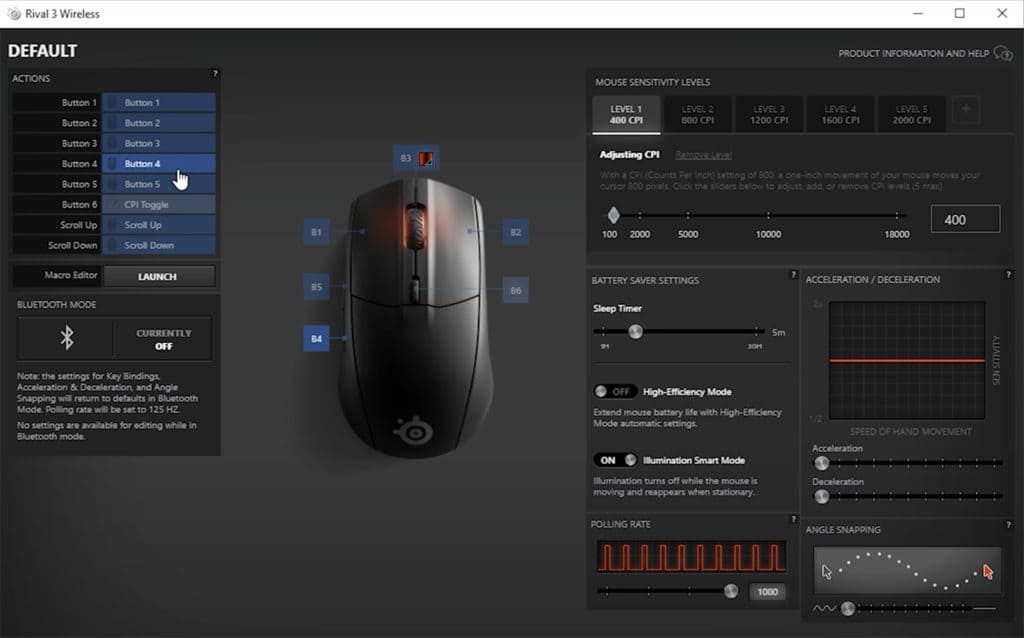Open the Actions panel help question mark

click(215, 74)
